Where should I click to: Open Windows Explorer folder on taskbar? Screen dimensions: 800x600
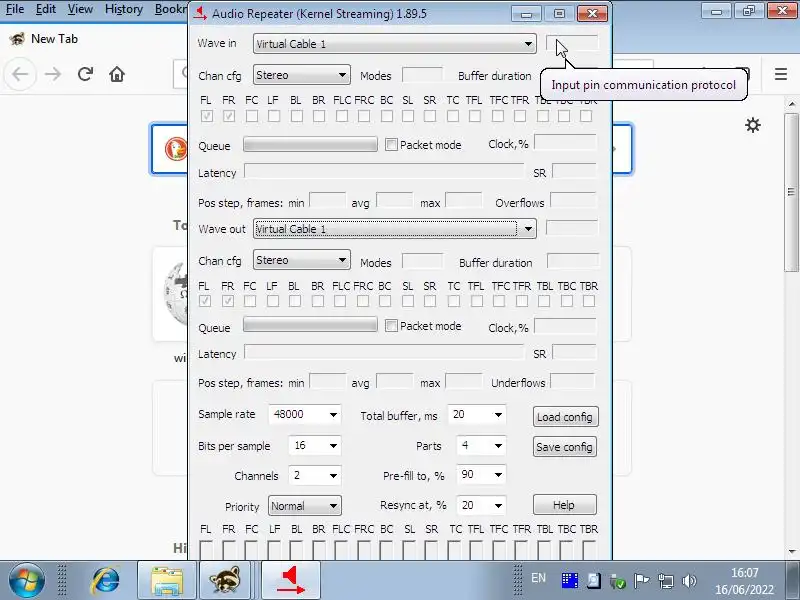pos(167,581)
